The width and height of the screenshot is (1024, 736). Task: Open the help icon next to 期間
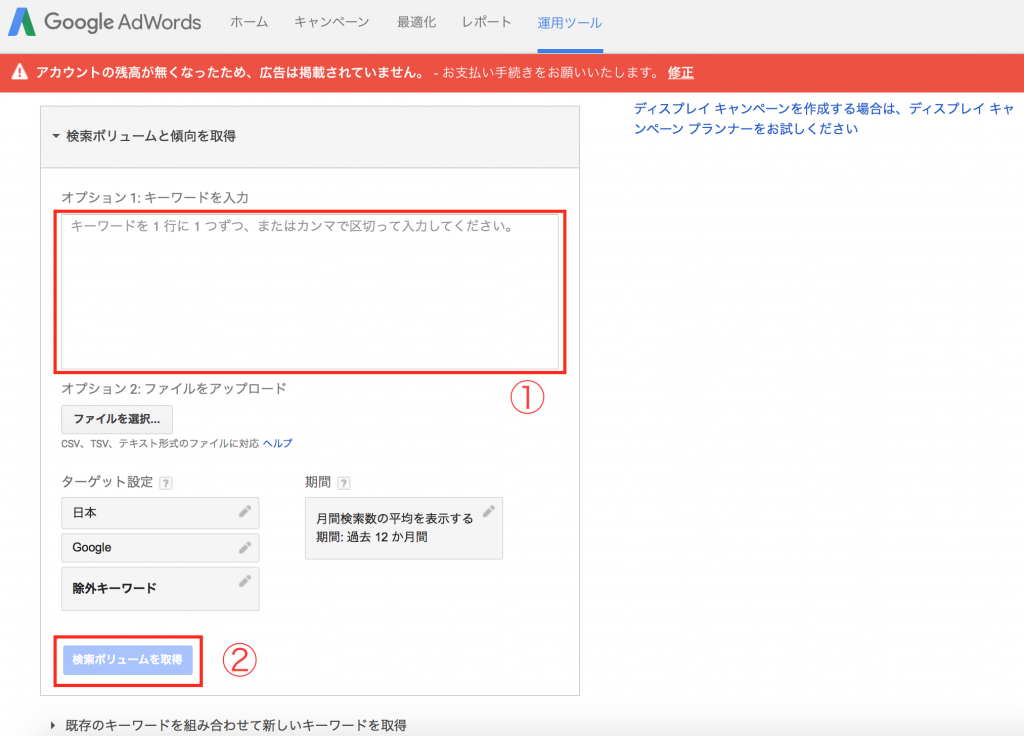(x=343, y=482)
